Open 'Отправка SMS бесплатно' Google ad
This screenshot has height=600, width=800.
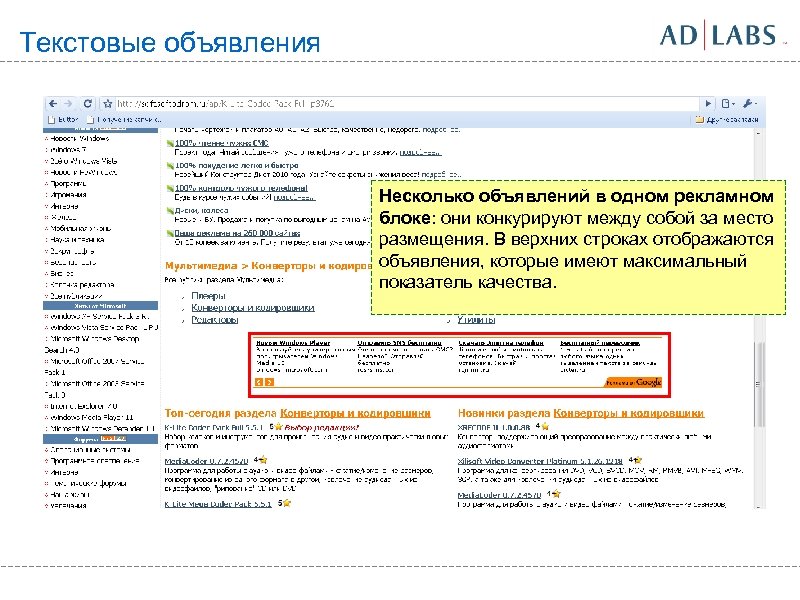click(399, 343)
